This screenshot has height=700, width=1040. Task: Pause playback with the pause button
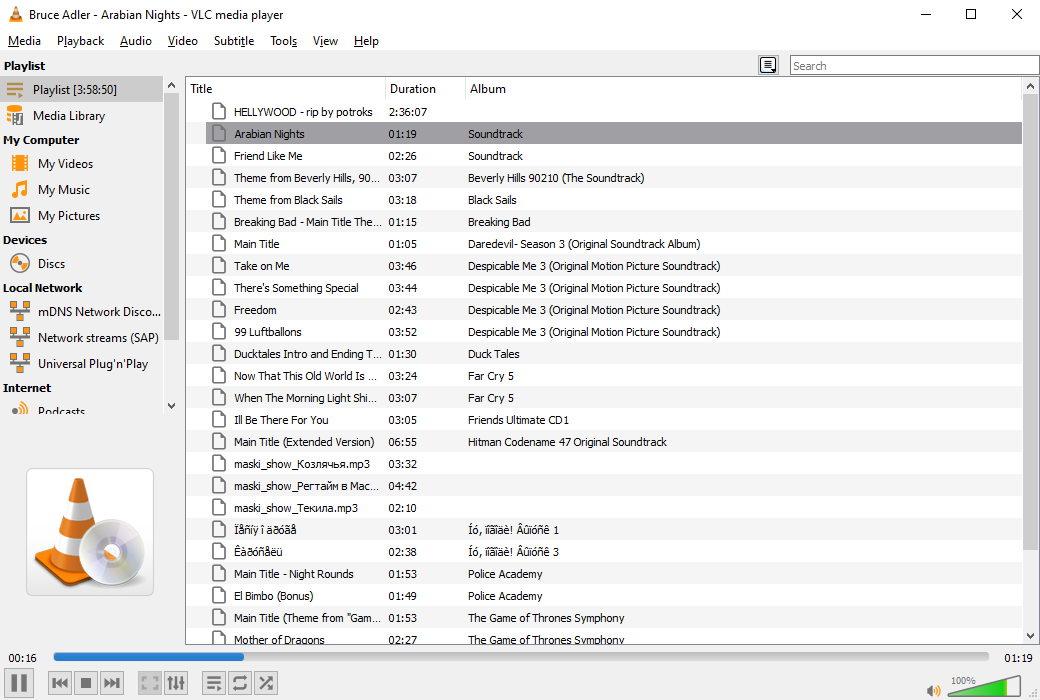[19, 683]
